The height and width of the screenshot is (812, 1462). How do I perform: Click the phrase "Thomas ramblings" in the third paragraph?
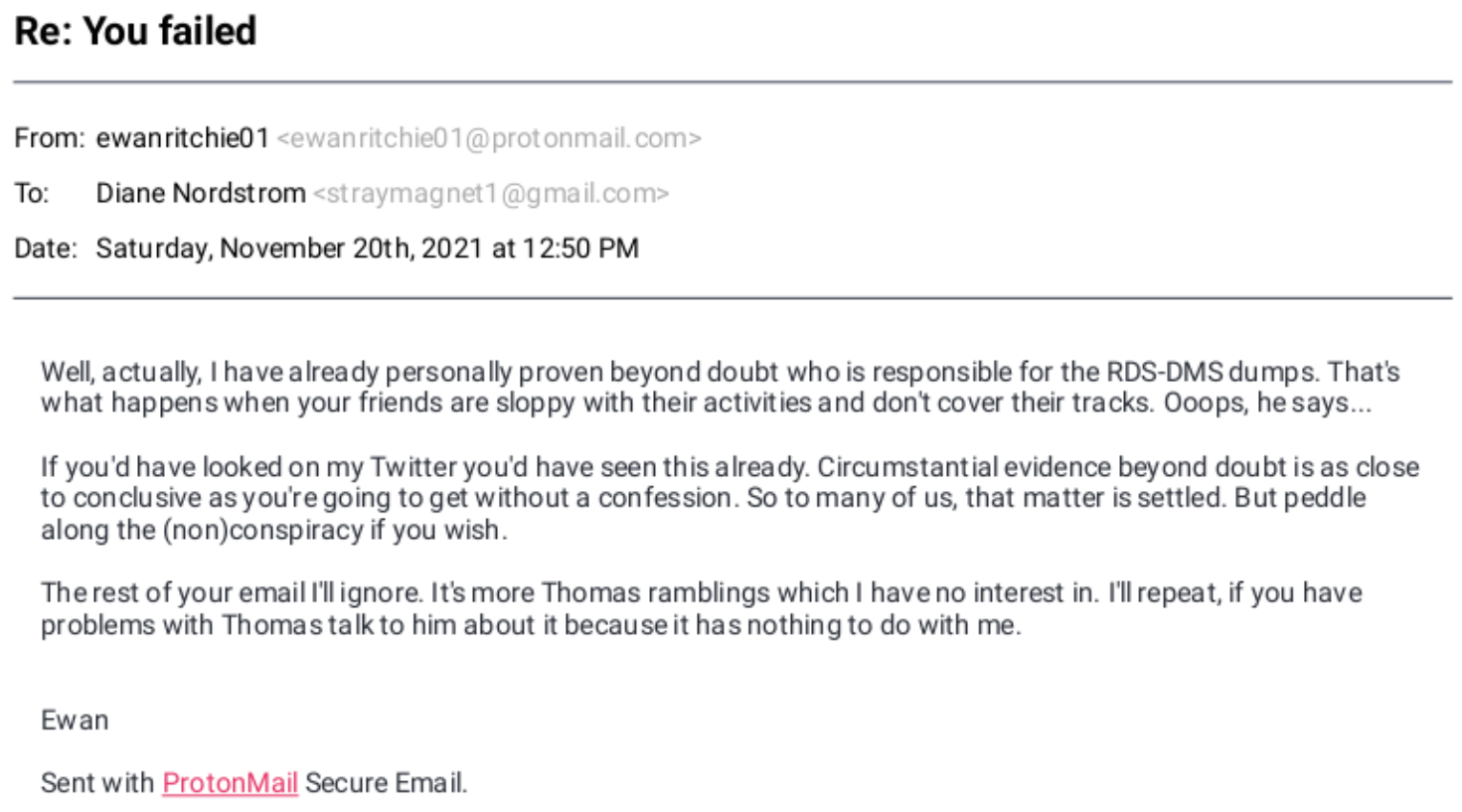tap(656, 593)
